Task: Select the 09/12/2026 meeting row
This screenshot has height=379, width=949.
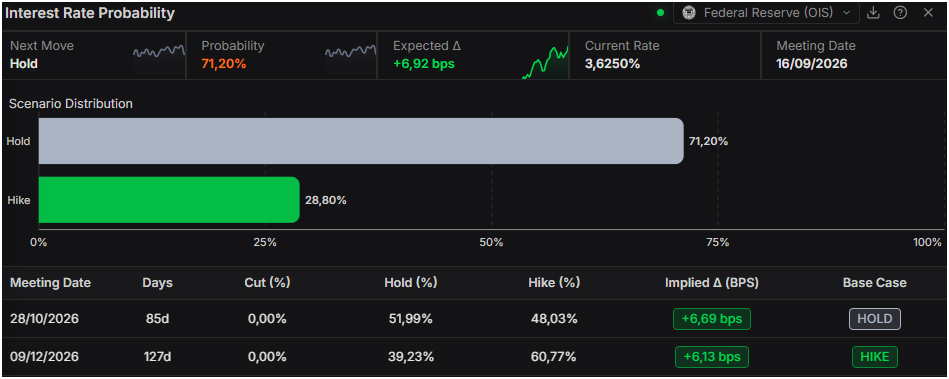Action: point(474,357)
